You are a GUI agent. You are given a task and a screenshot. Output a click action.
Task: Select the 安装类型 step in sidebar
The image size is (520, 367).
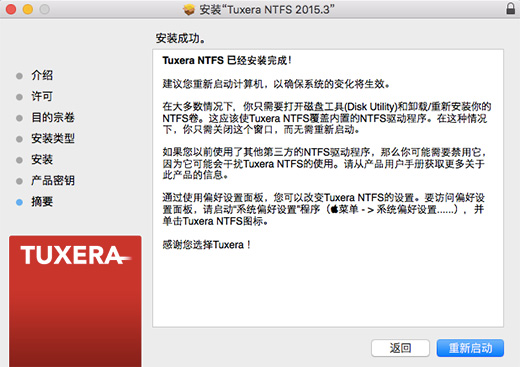point(53,138)
